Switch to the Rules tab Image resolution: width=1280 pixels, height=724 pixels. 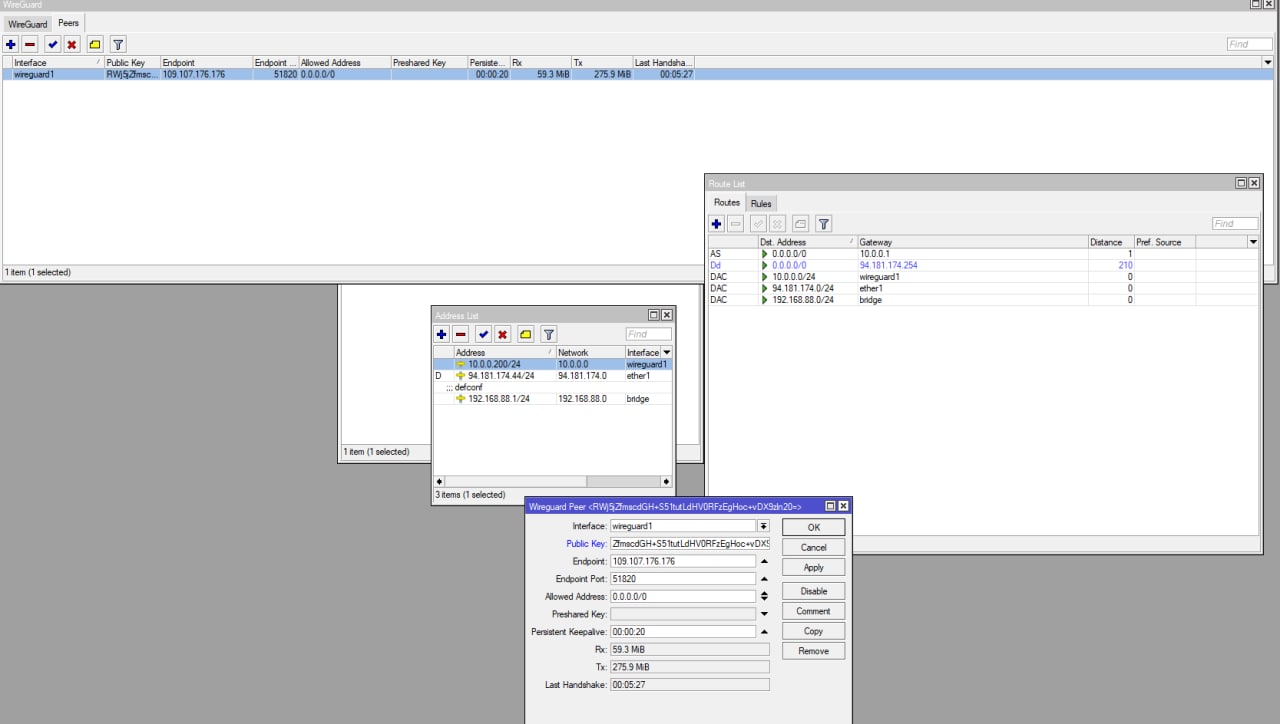[x=761, y=204]
